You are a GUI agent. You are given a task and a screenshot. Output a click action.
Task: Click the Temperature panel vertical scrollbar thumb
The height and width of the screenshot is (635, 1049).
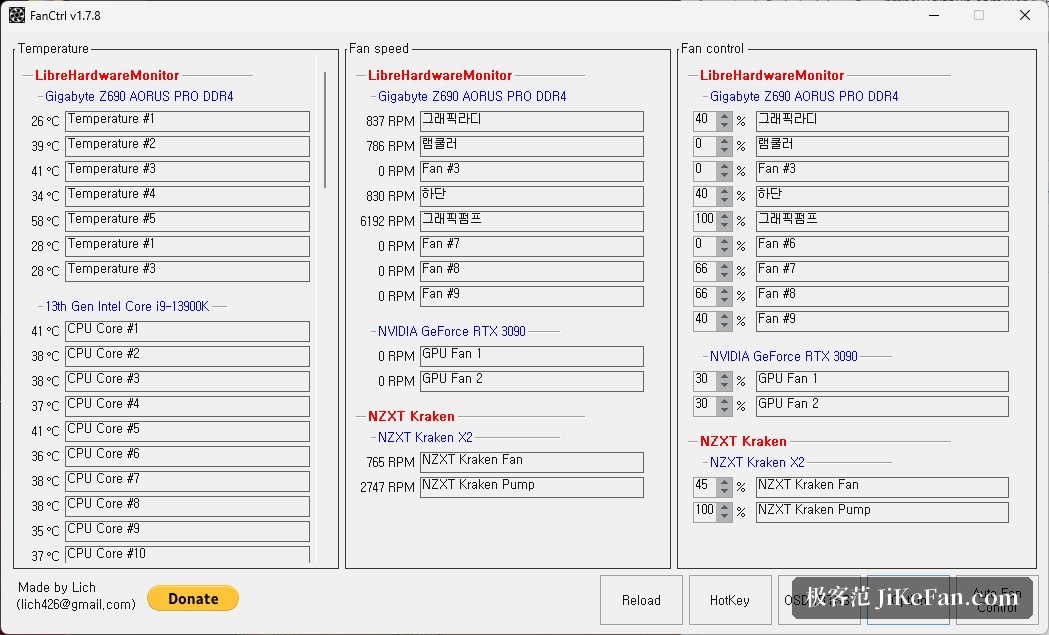[325, 130]
